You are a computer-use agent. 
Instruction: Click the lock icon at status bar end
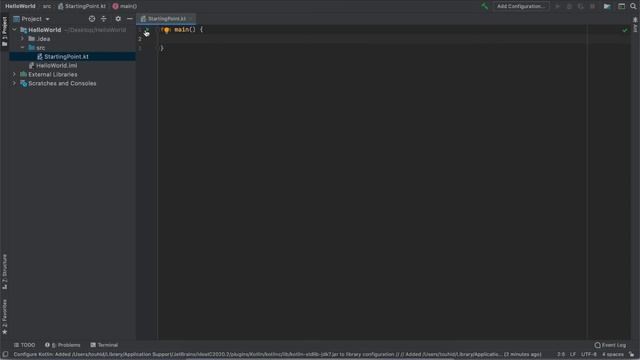(x=632, y=354)
